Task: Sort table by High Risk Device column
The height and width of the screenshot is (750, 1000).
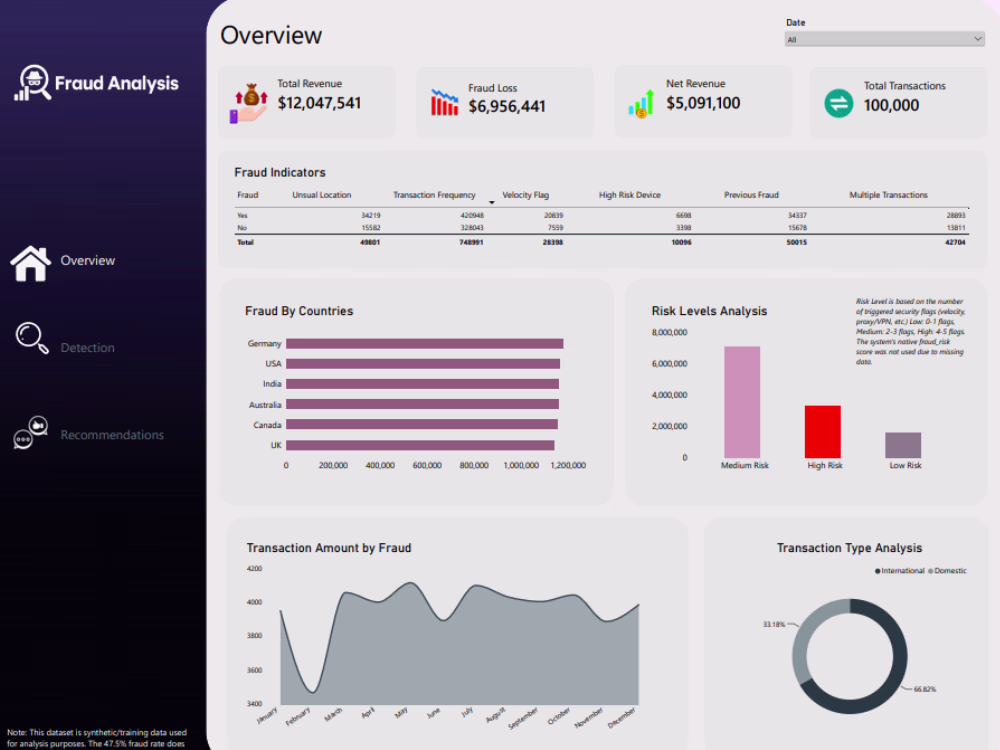Action: tap(629, 195)
